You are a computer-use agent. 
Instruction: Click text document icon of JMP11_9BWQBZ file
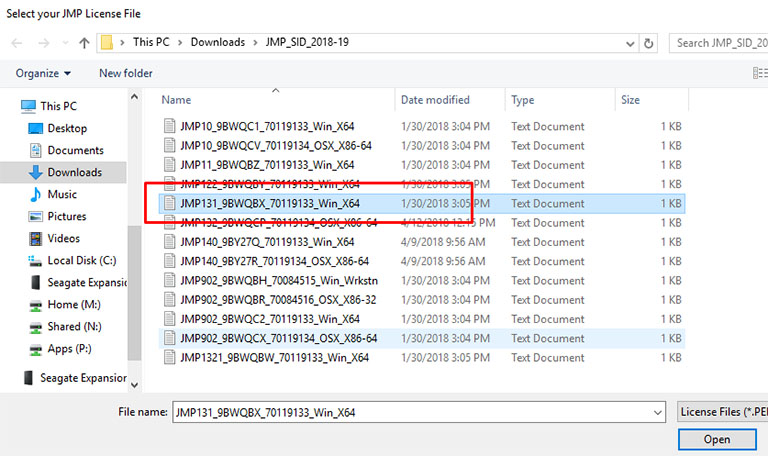pos(169,165)
